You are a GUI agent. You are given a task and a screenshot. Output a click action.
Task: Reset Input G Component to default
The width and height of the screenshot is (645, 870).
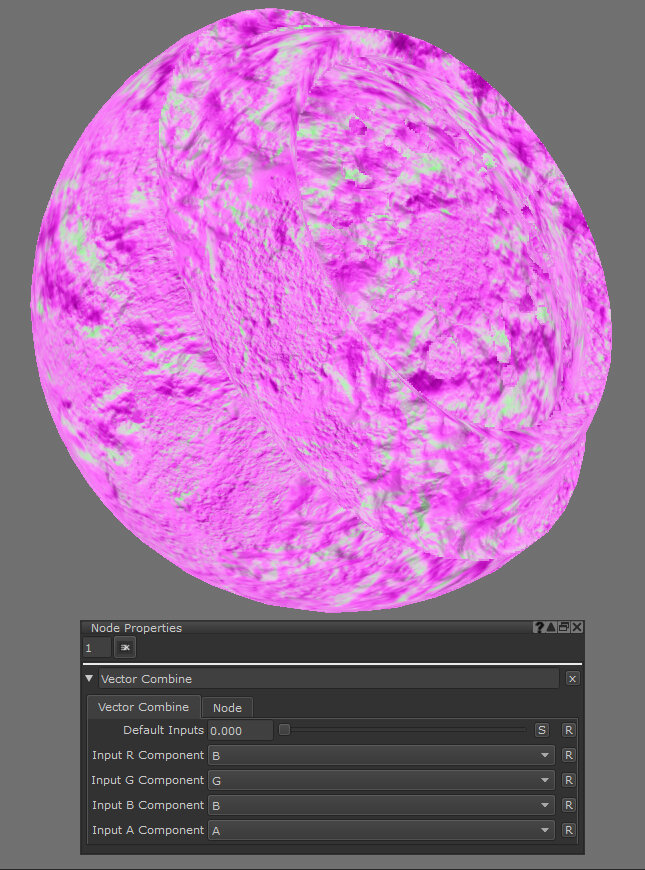(569, 780)
